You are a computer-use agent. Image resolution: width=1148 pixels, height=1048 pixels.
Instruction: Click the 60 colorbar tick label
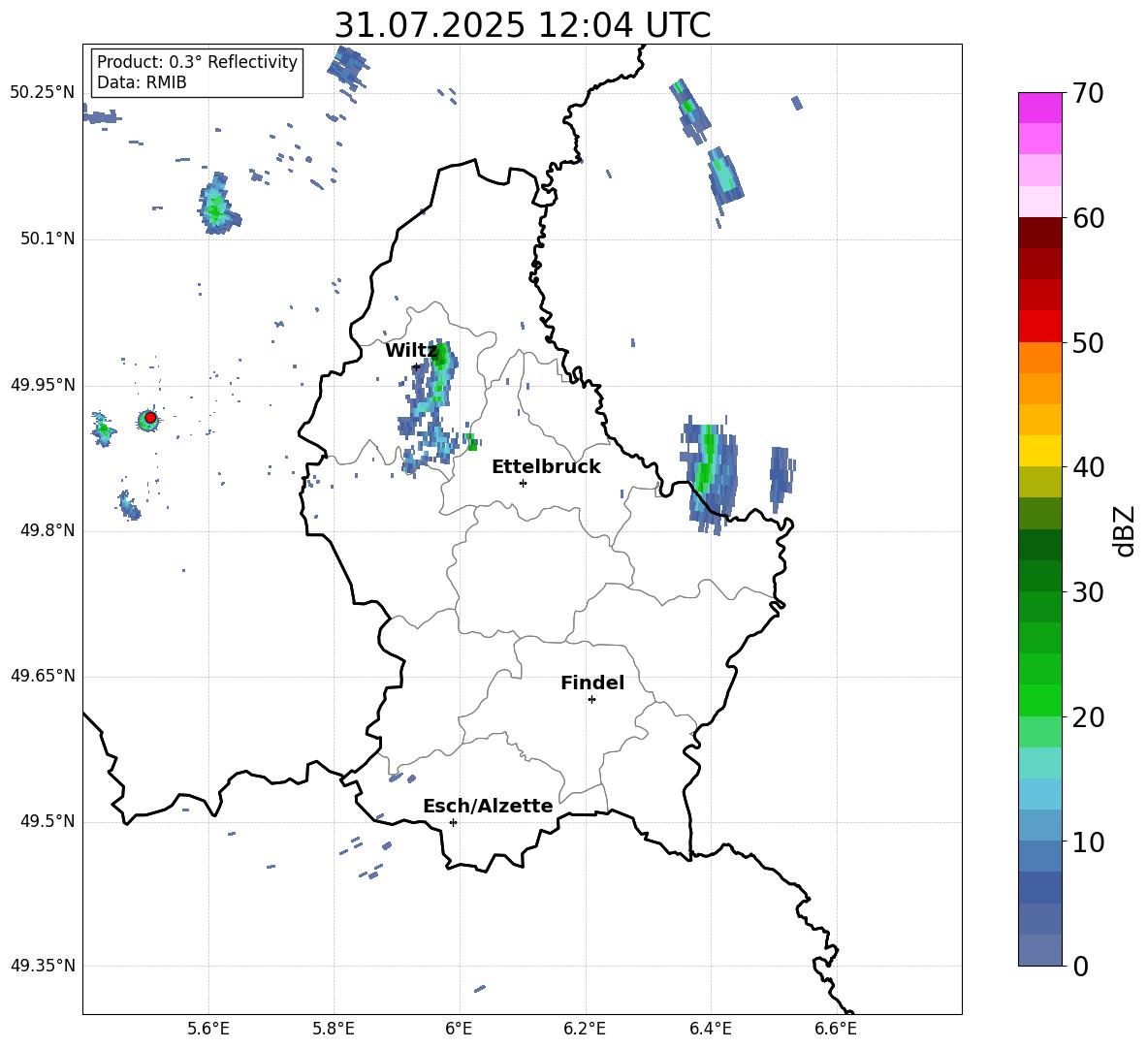click(x=1088, y=218)
